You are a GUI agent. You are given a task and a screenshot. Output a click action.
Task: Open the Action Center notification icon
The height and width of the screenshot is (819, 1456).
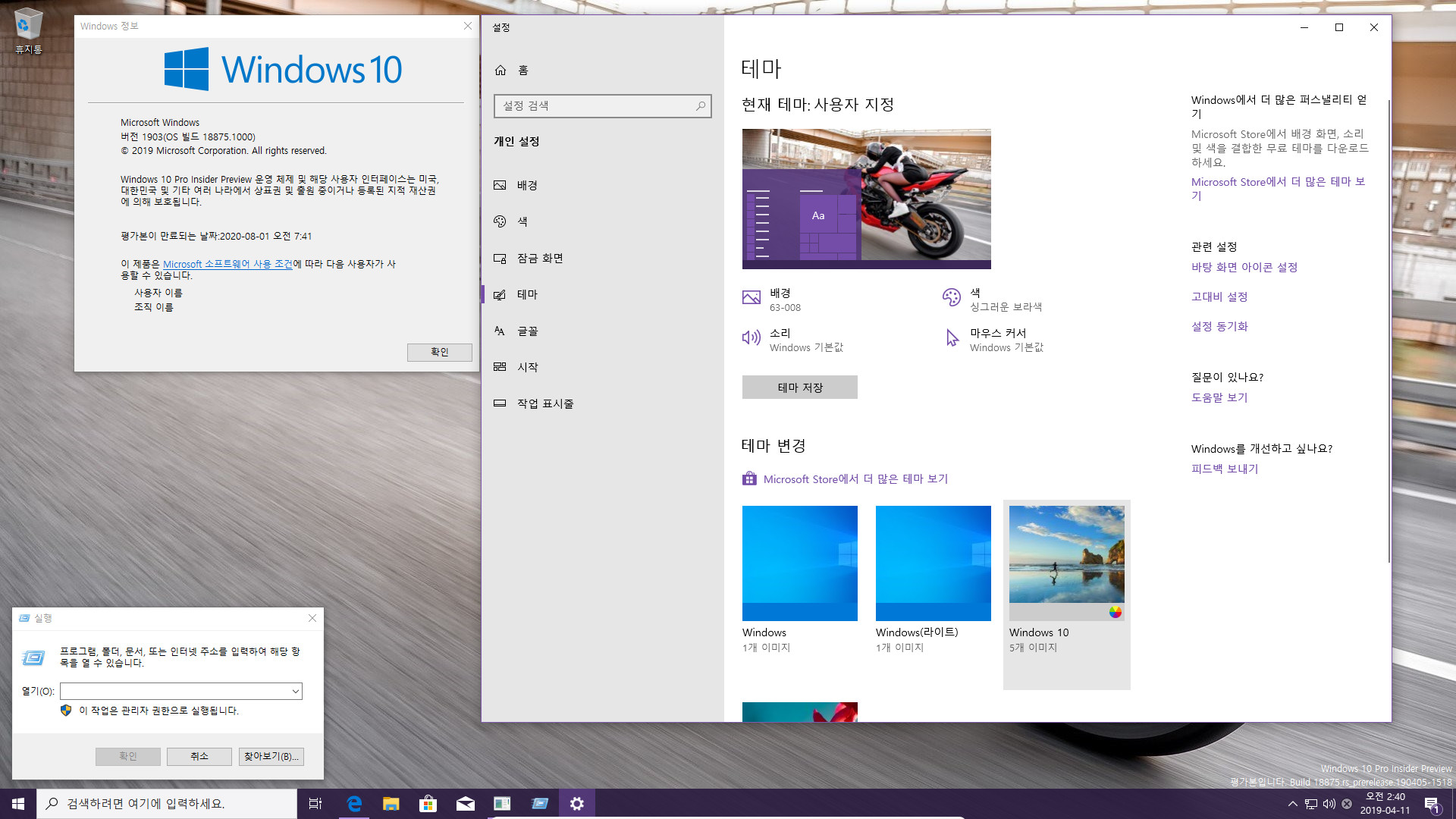coord(1432,804)
